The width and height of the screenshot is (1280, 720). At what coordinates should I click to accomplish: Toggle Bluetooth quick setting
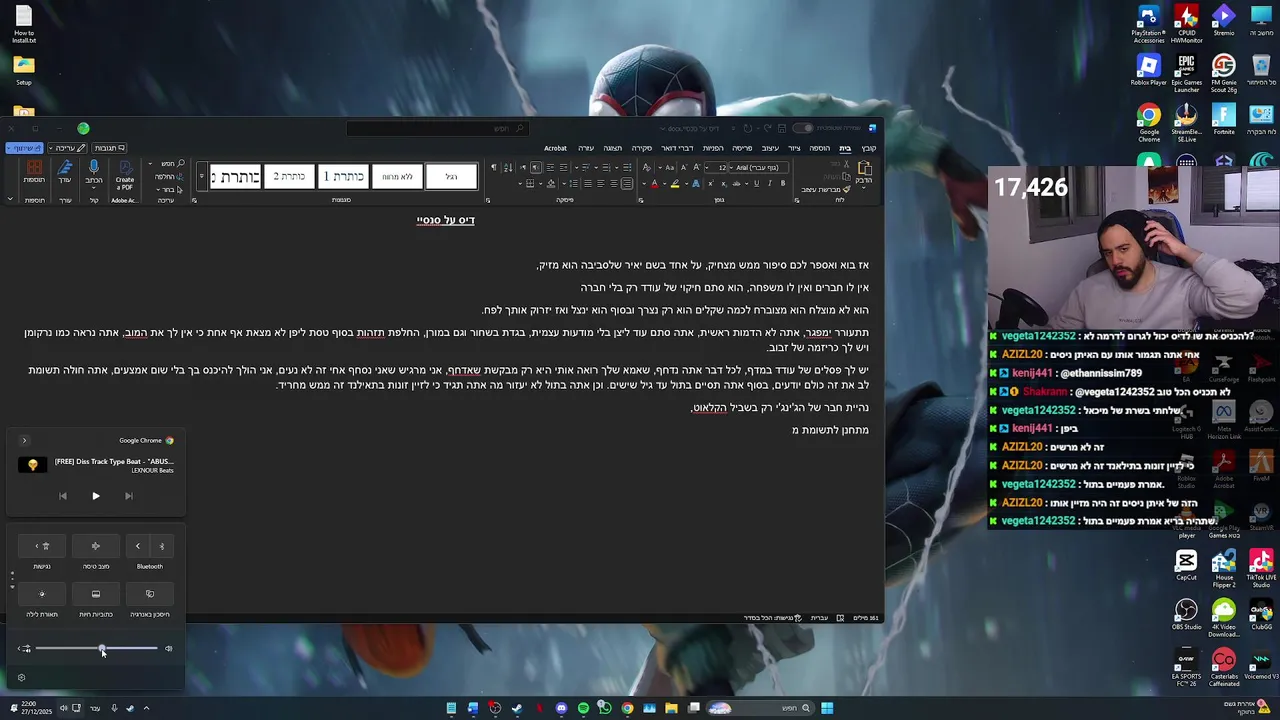162,546
